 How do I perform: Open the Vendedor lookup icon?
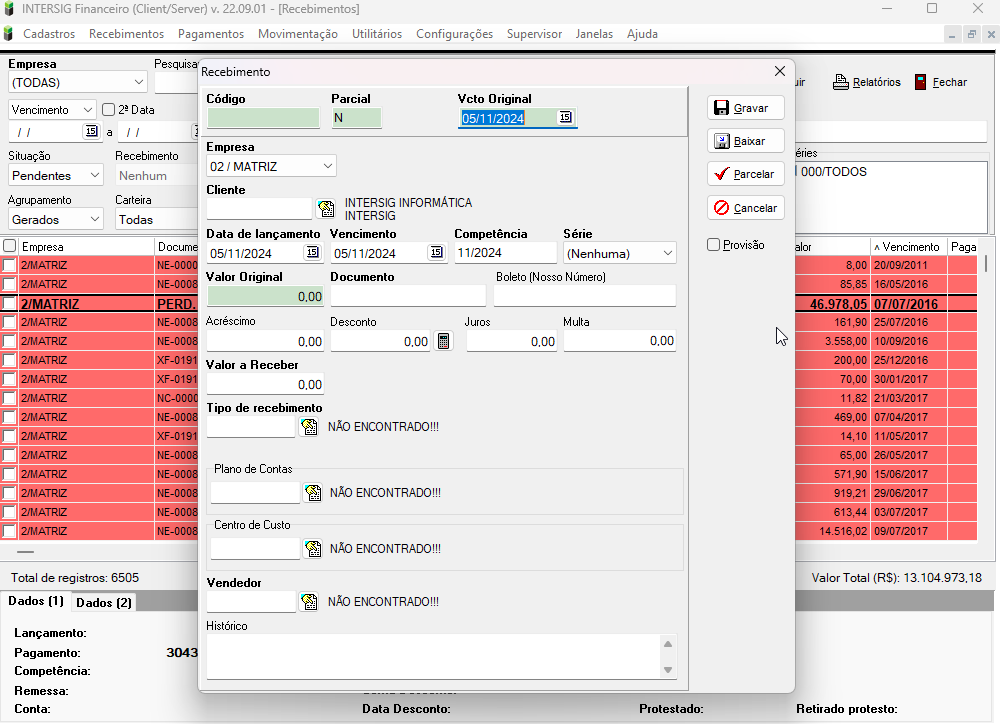309,602
